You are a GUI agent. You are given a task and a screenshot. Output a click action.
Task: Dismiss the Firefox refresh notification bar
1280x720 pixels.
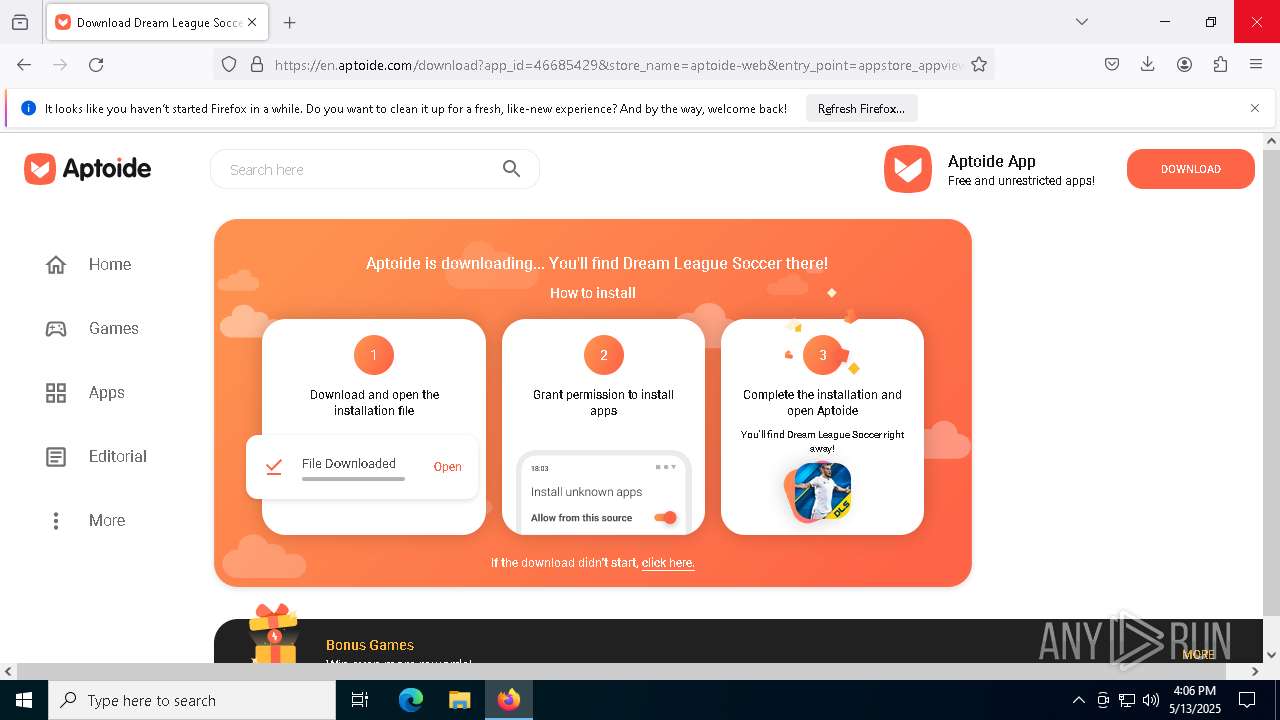pos(1255,108)
